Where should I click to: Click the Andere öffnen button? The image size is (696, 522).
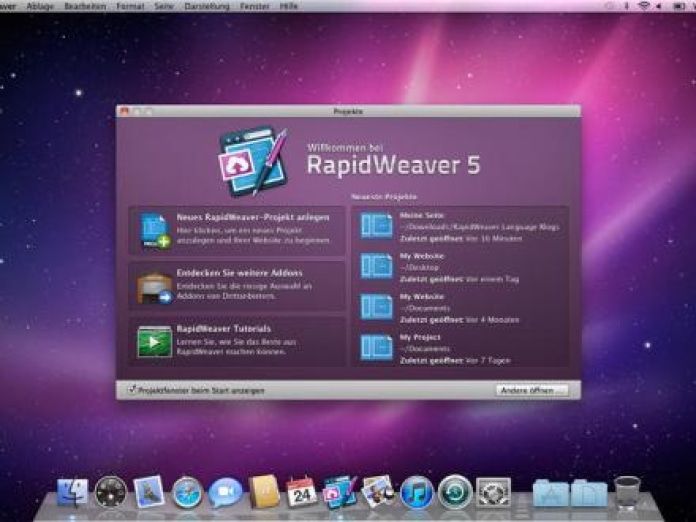[531, 390]
